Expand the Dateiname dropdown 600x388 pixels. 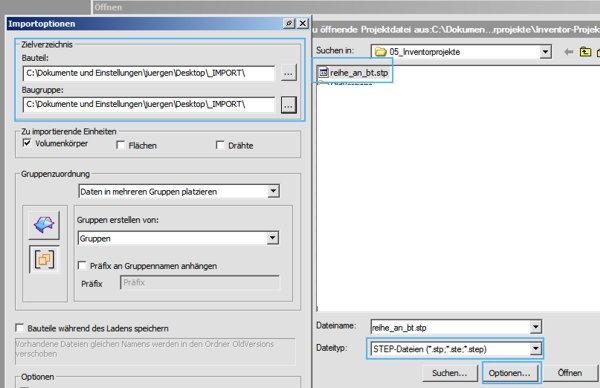535,327
